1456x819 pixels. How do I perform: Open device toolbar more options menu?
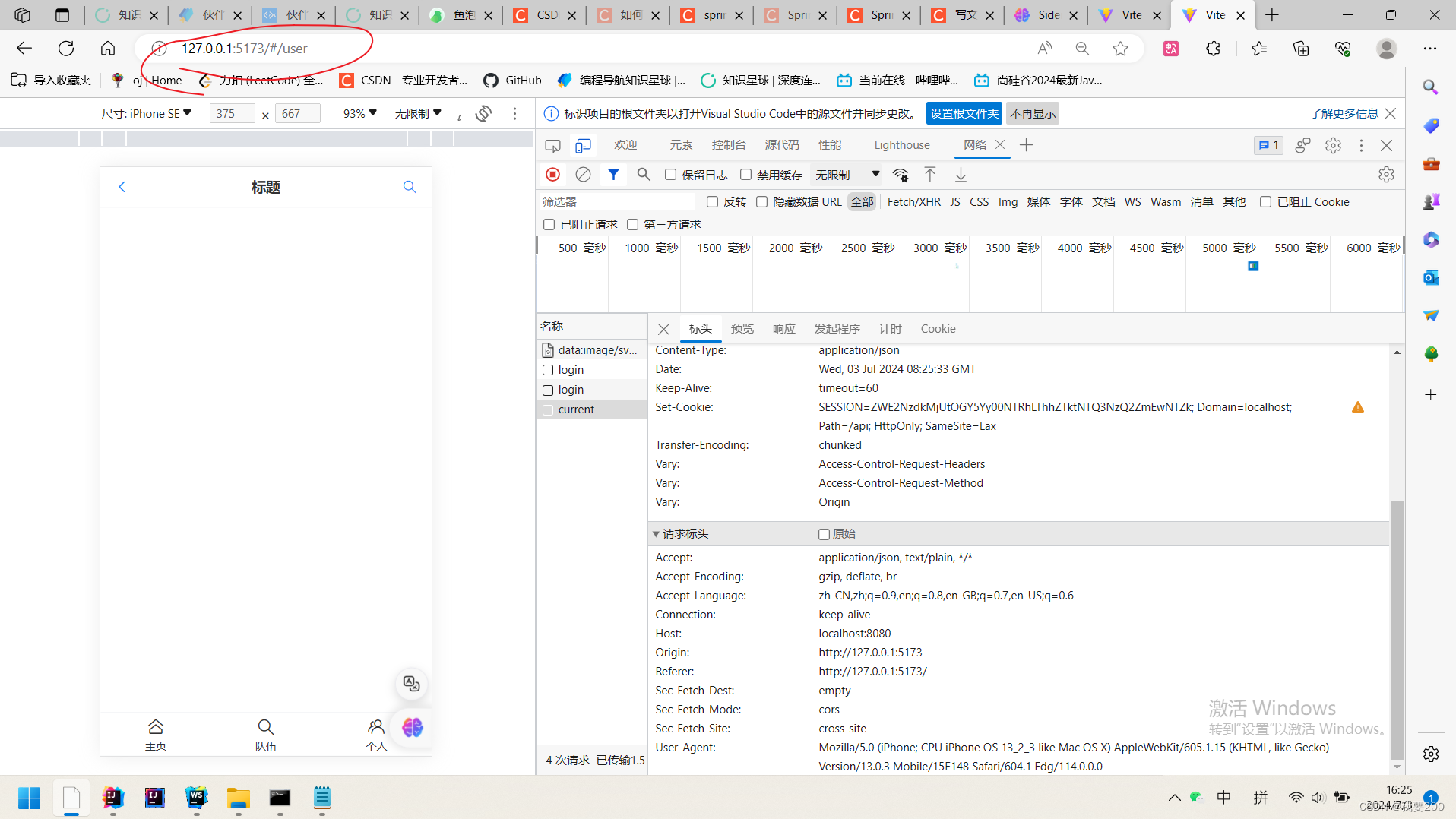click(x=515, y=114)
